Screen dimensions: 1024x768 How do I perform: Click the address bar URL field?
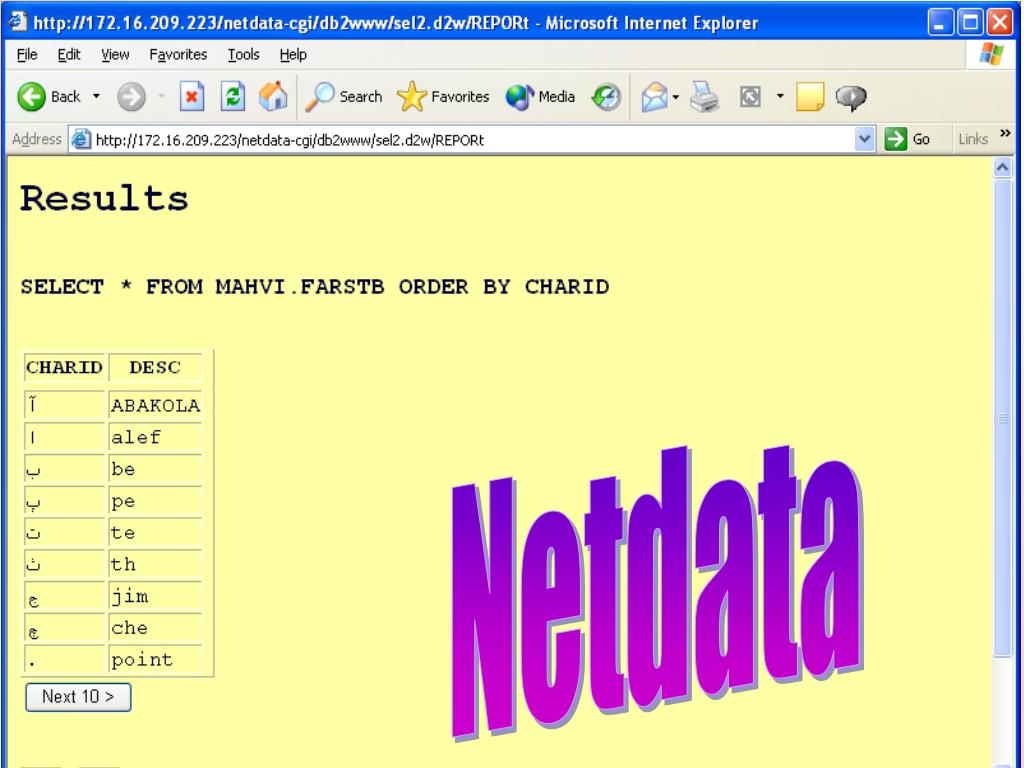pyautogui.click(x=473, y=140)
